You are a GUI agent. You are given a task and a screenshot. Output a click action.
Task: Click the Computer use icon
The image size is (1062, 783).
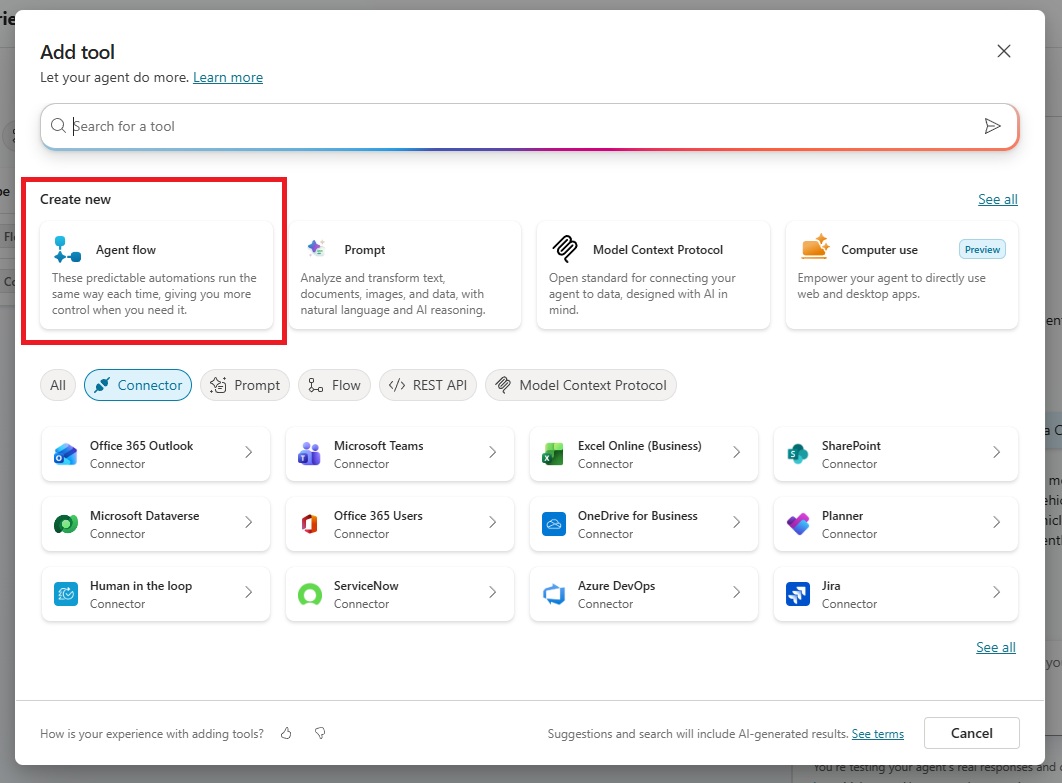click(x=815, y=247)
